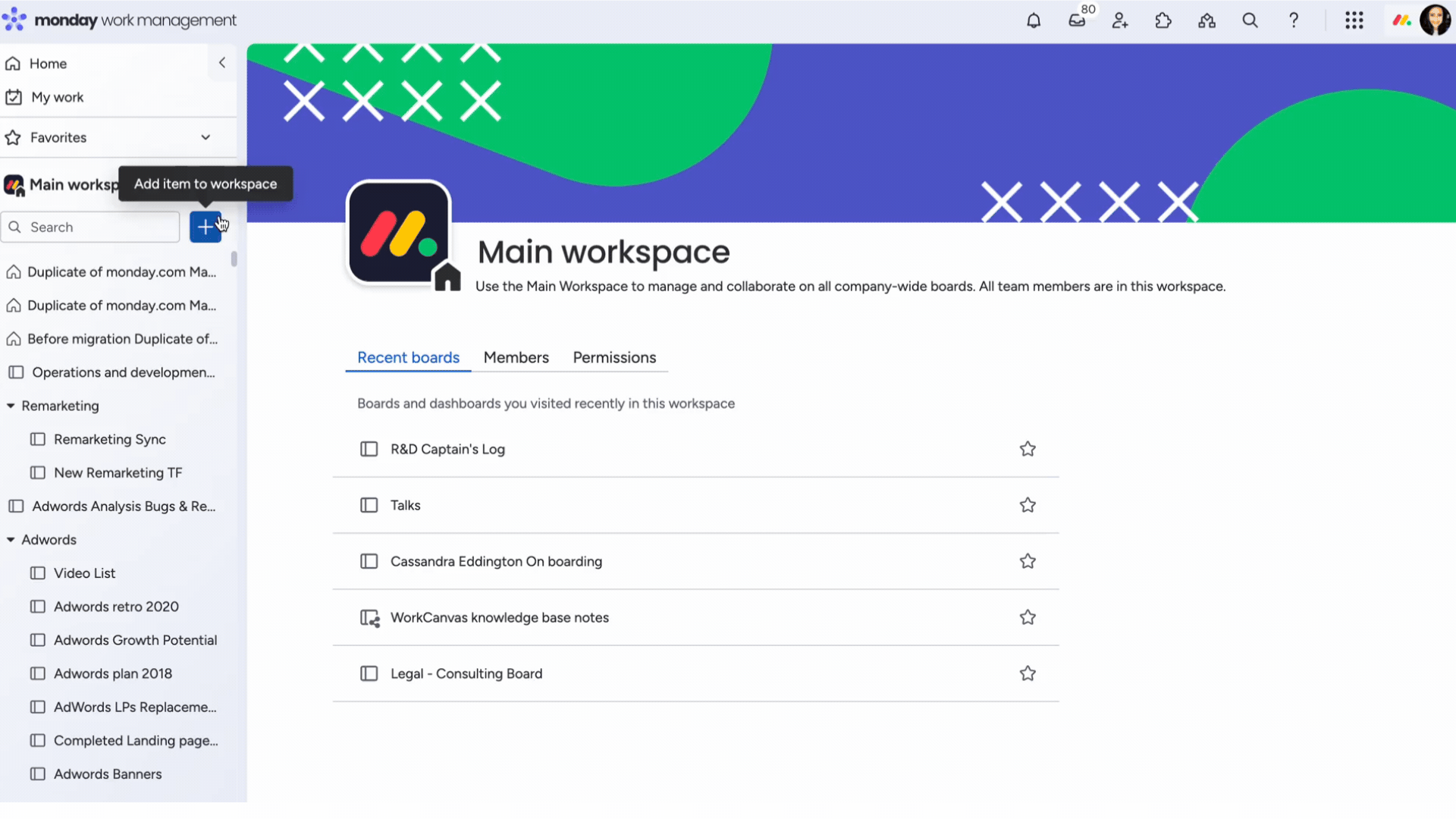
Task: Open the R&D Captain's Log board
Action: point(447,449)
